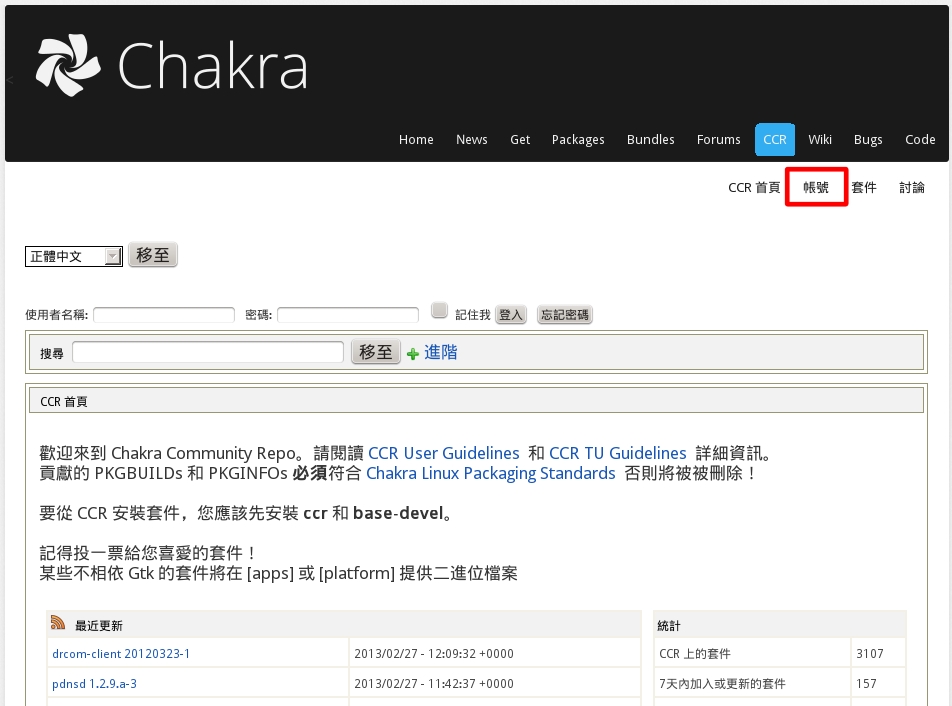Click 移至 button next to language selector
This screenshot has width=952, height=706.
pyautogui.click(x=153, y=255)
